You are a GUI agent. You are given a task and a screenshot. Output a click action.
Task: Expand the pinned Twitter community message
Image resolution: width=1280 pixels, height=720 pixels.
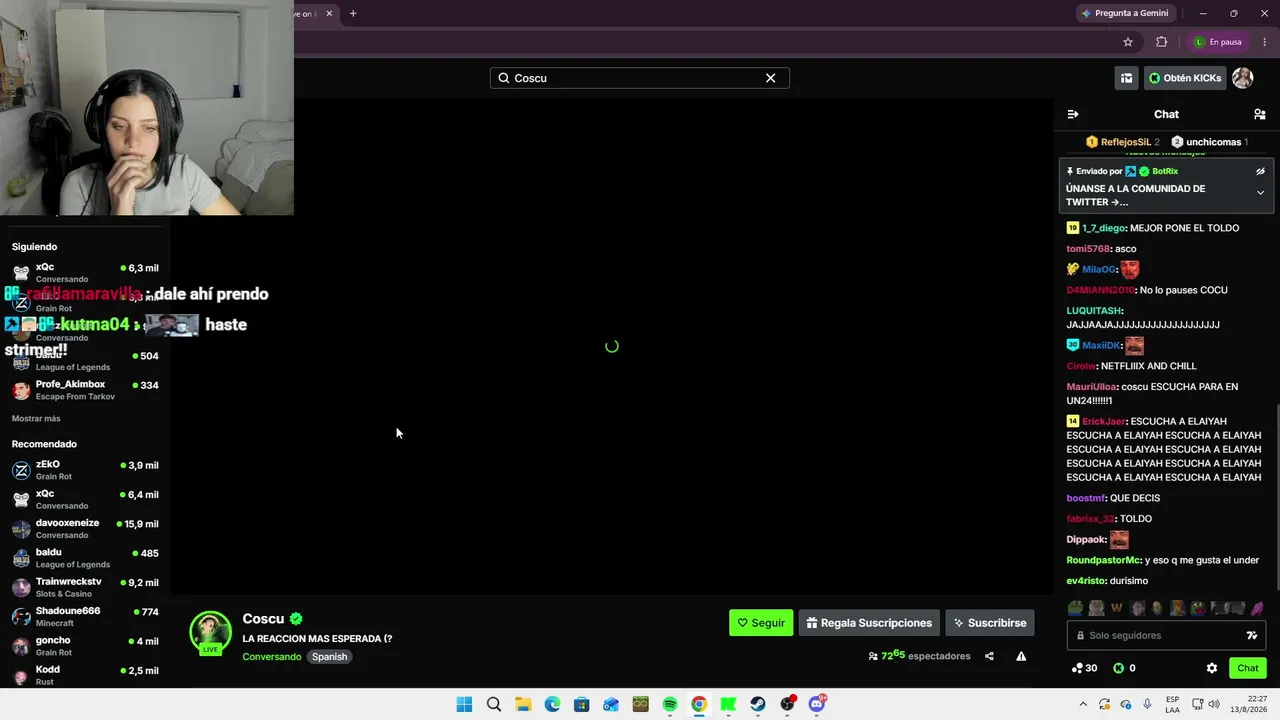tap(1260, 193)
